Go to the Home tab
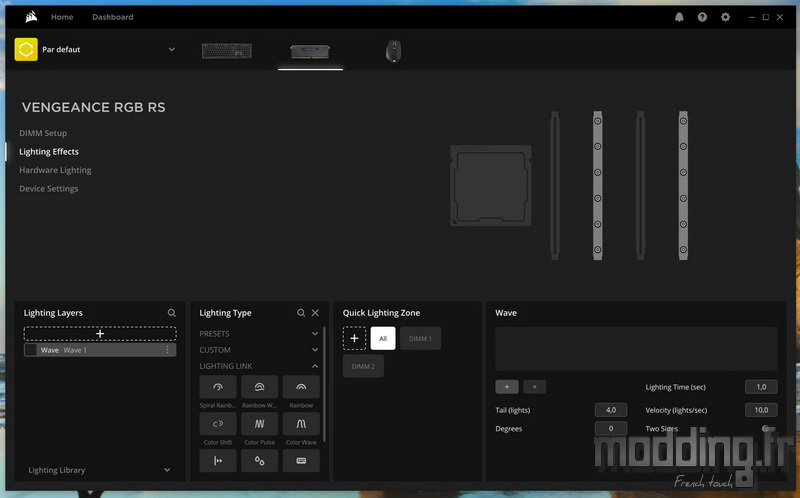The height and width of the screenshot is (498, 800). [62, 17]
